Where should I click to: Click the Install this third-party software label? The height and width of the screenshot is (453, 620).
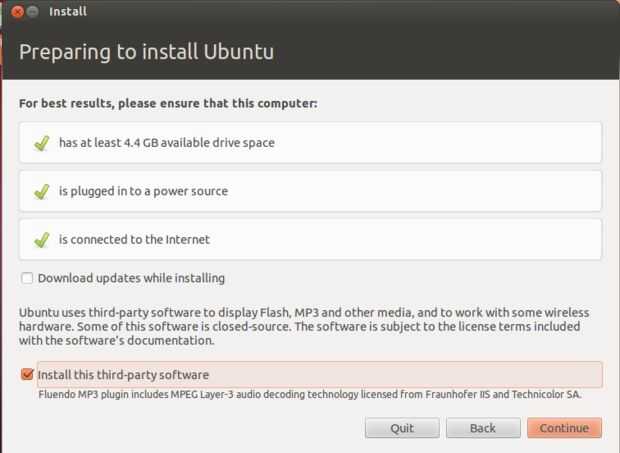click(124, 375)
